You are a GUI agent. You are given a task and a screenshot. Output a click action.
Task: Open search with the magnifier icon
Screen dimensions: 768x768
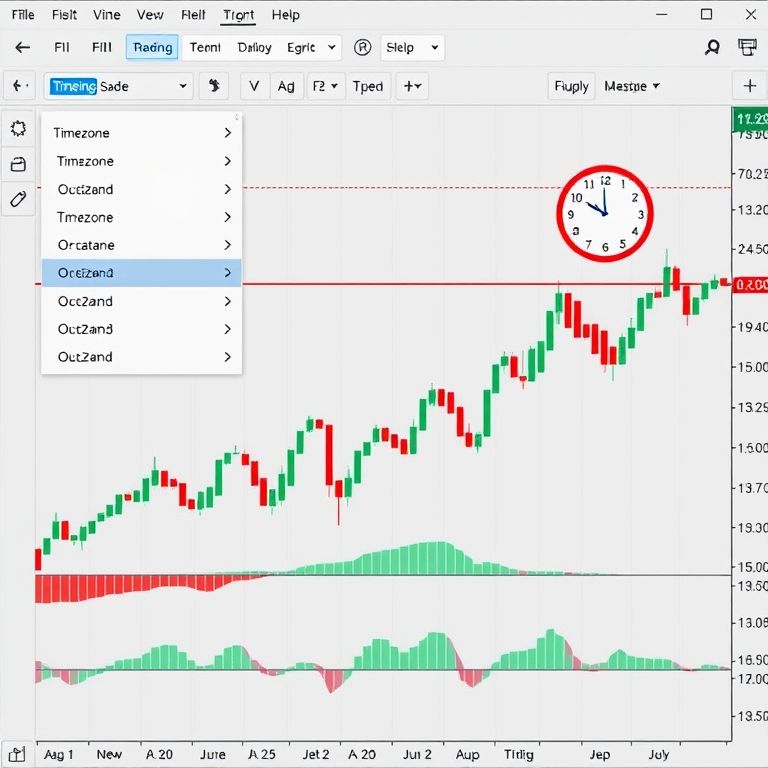[x=712, y=47]
